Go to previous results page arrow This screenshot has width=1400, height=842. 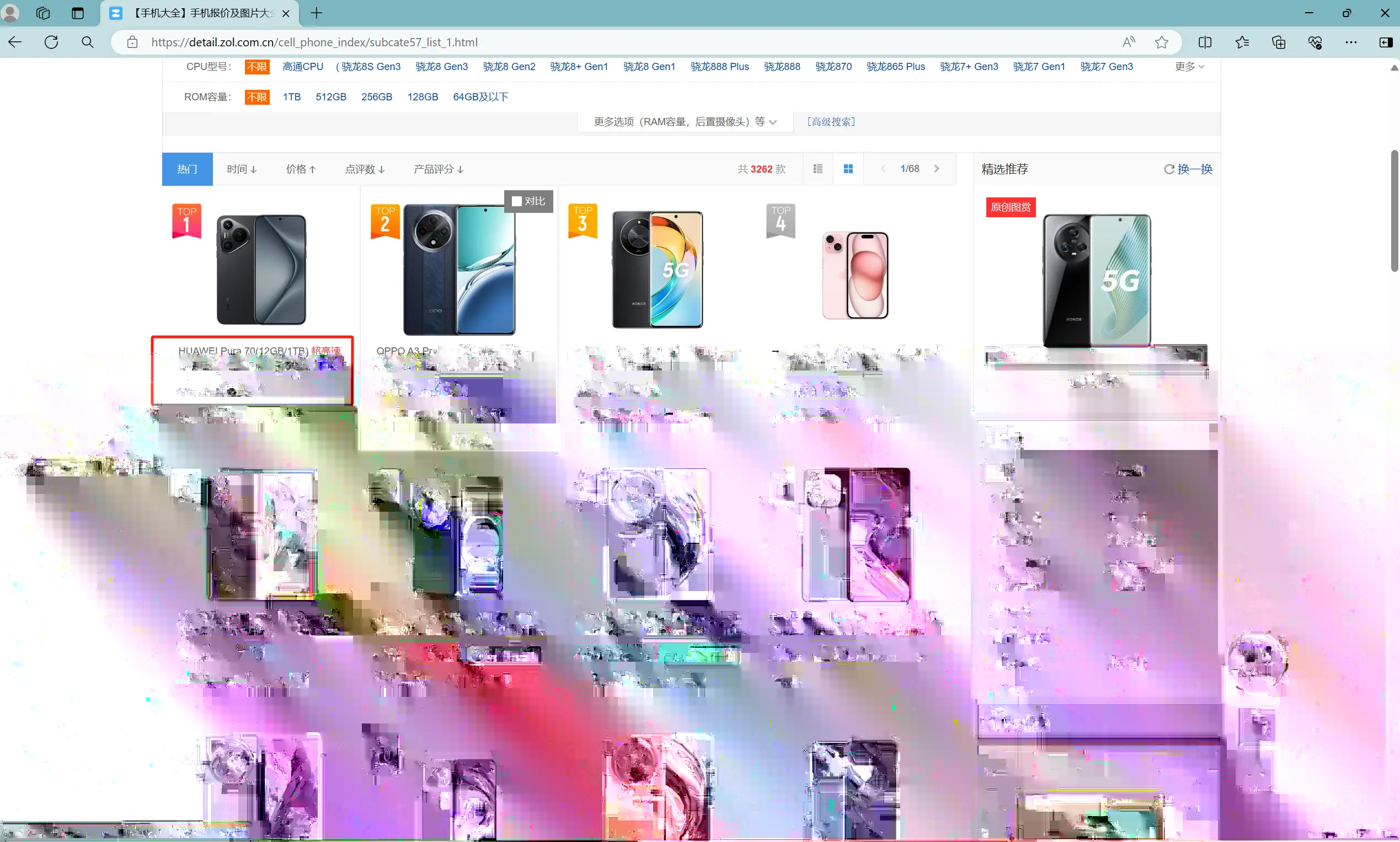tap(883, 169)
